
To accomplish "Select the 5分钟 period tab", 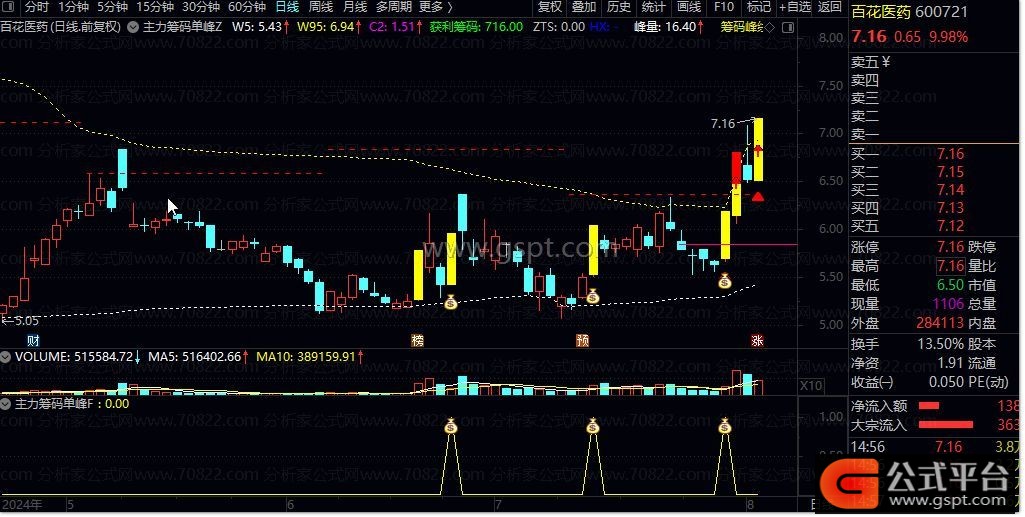I will coord(112,7).
